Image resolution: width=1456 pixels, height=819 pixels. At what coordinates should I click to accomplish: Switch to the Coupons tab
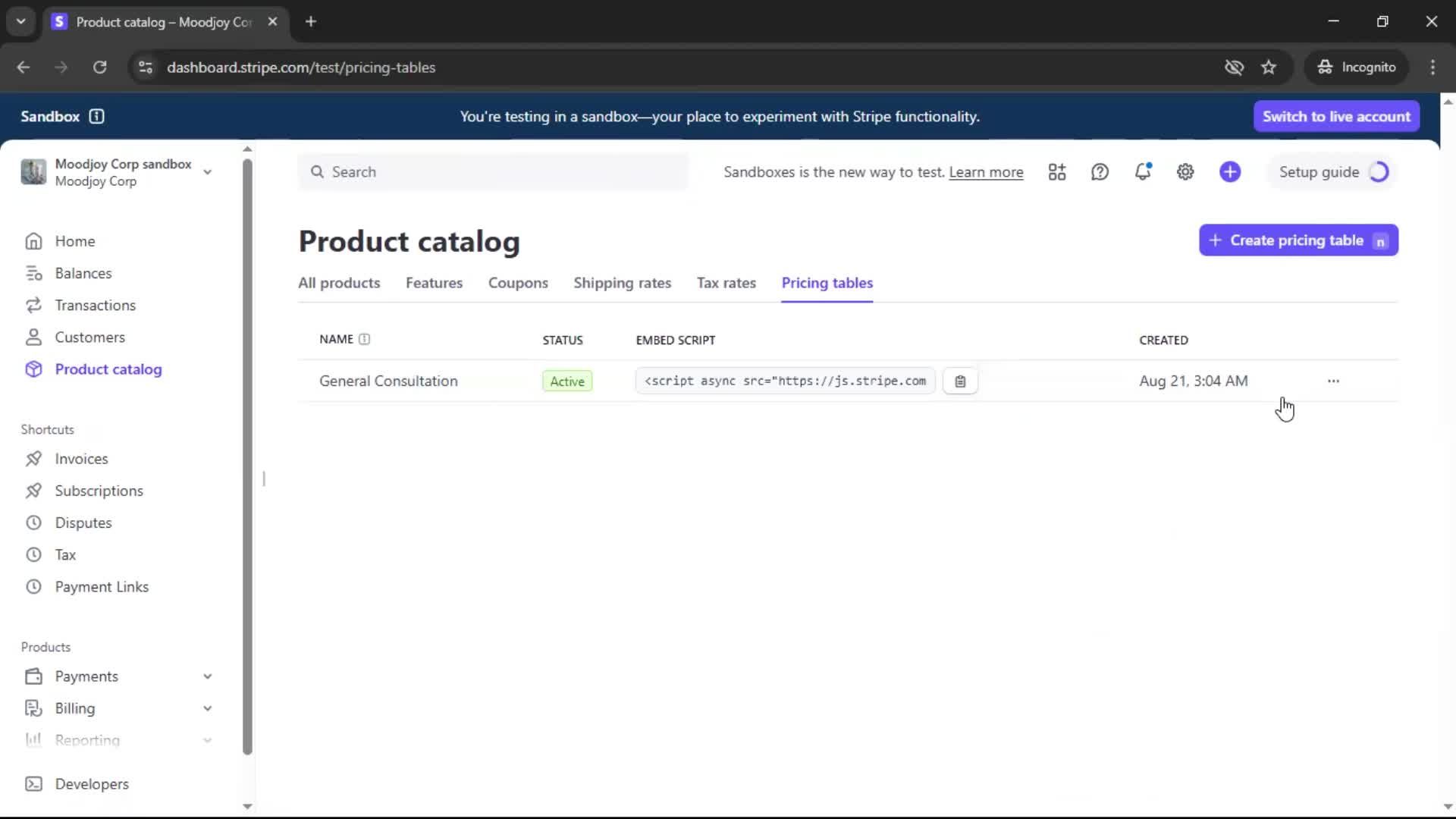tap(518, 283)
